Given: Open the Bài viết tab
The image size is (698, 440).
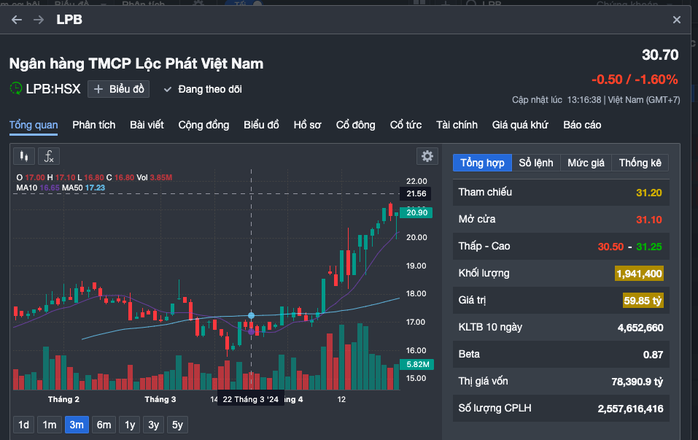Looking at the screenshot, I should 147,125.
